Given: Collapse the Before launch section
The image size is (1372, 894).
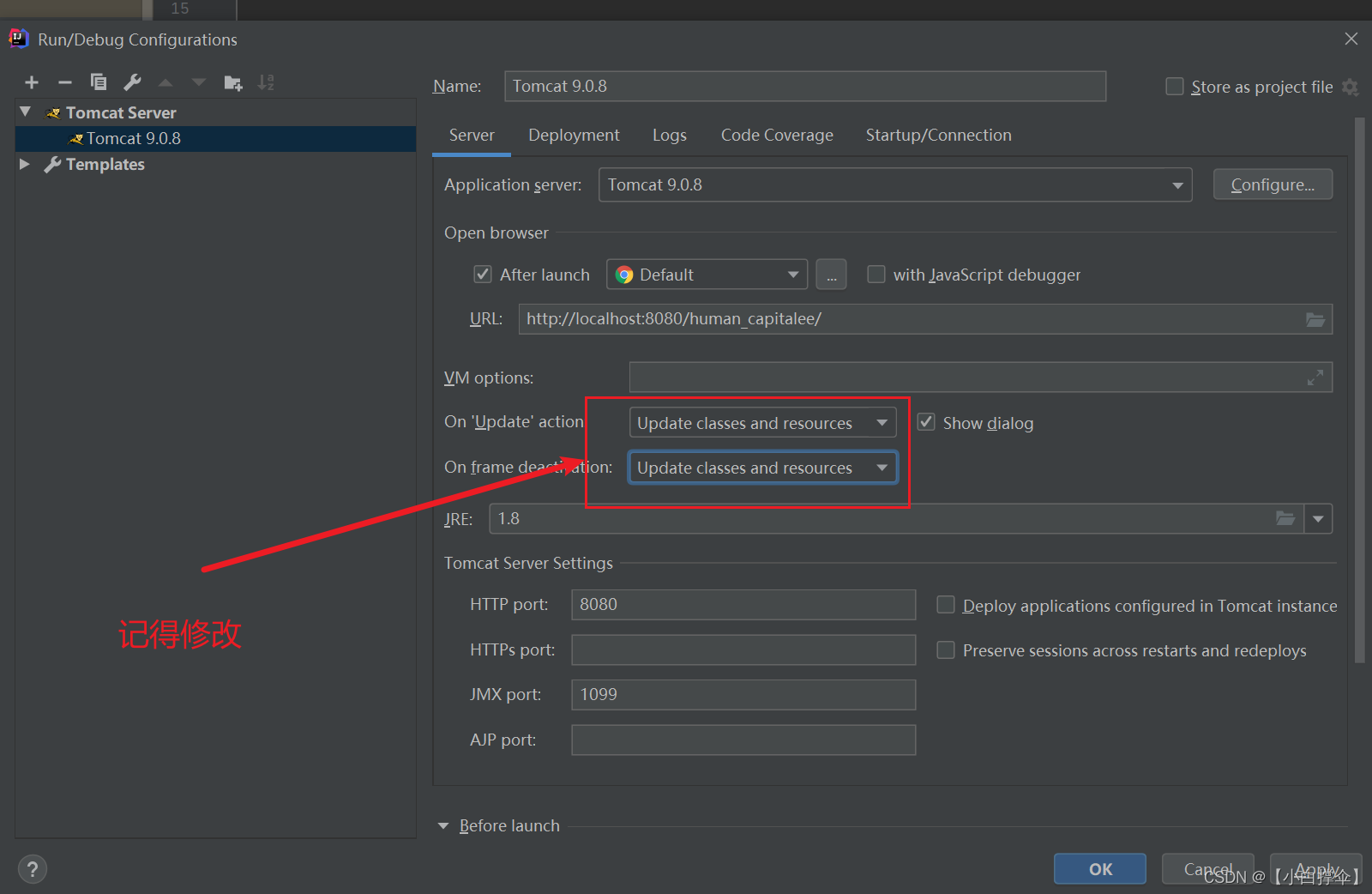Looking at the screenshot, I should 443,826.
